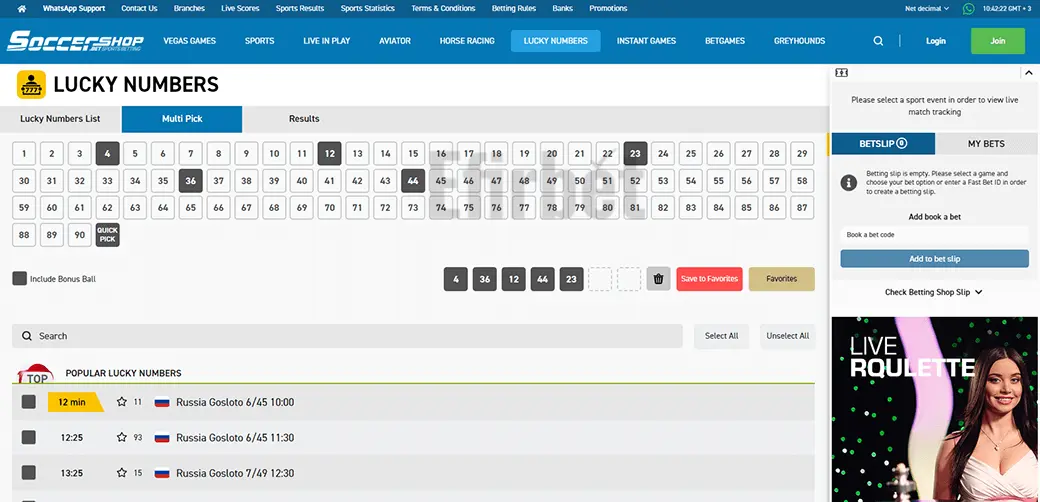
Task: Expand Check Betting Shop Slip
Action: click(934, 292)
